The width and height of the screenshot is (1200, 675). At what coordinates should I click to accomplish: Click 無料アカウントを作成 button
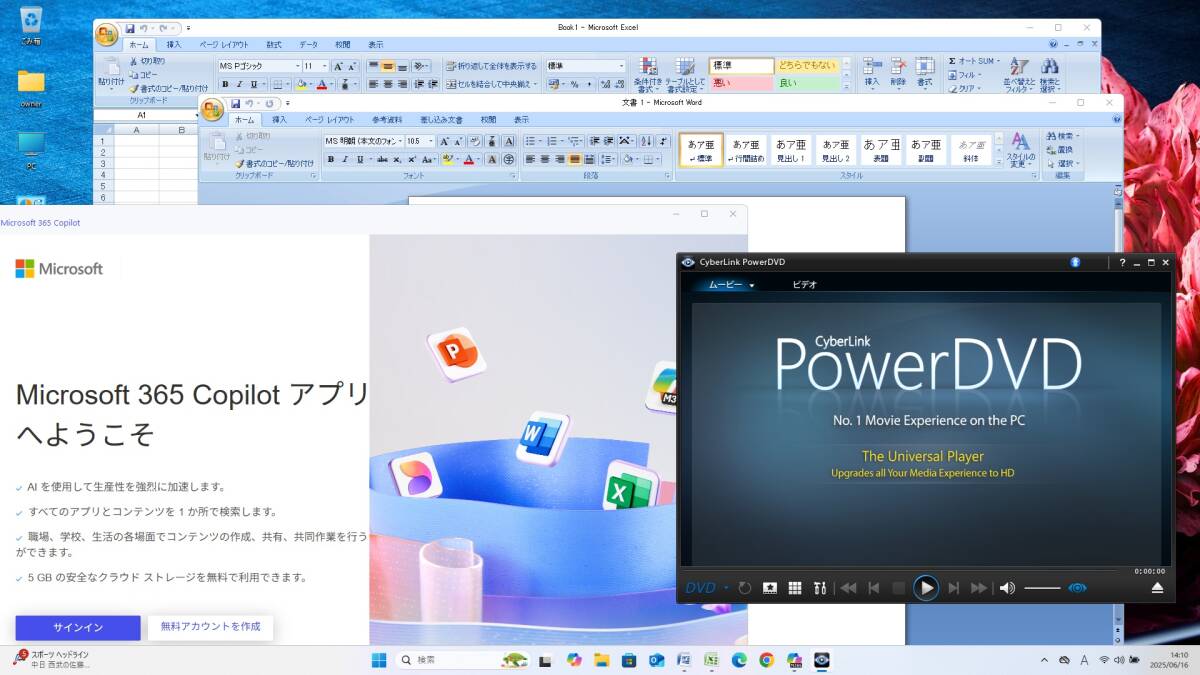pyautogui.click(x=210, y=627)
